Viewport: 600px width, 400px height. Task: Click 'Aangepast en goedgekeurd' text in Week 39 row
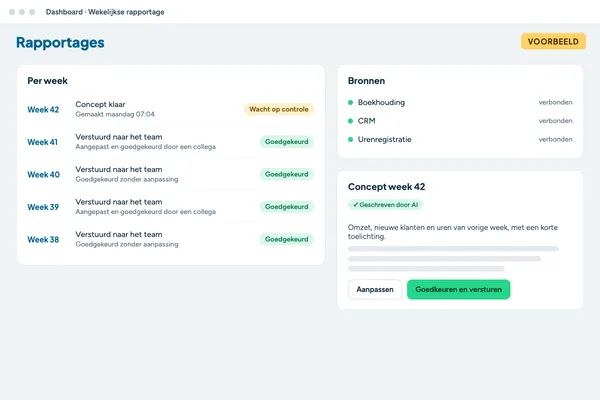145,212
